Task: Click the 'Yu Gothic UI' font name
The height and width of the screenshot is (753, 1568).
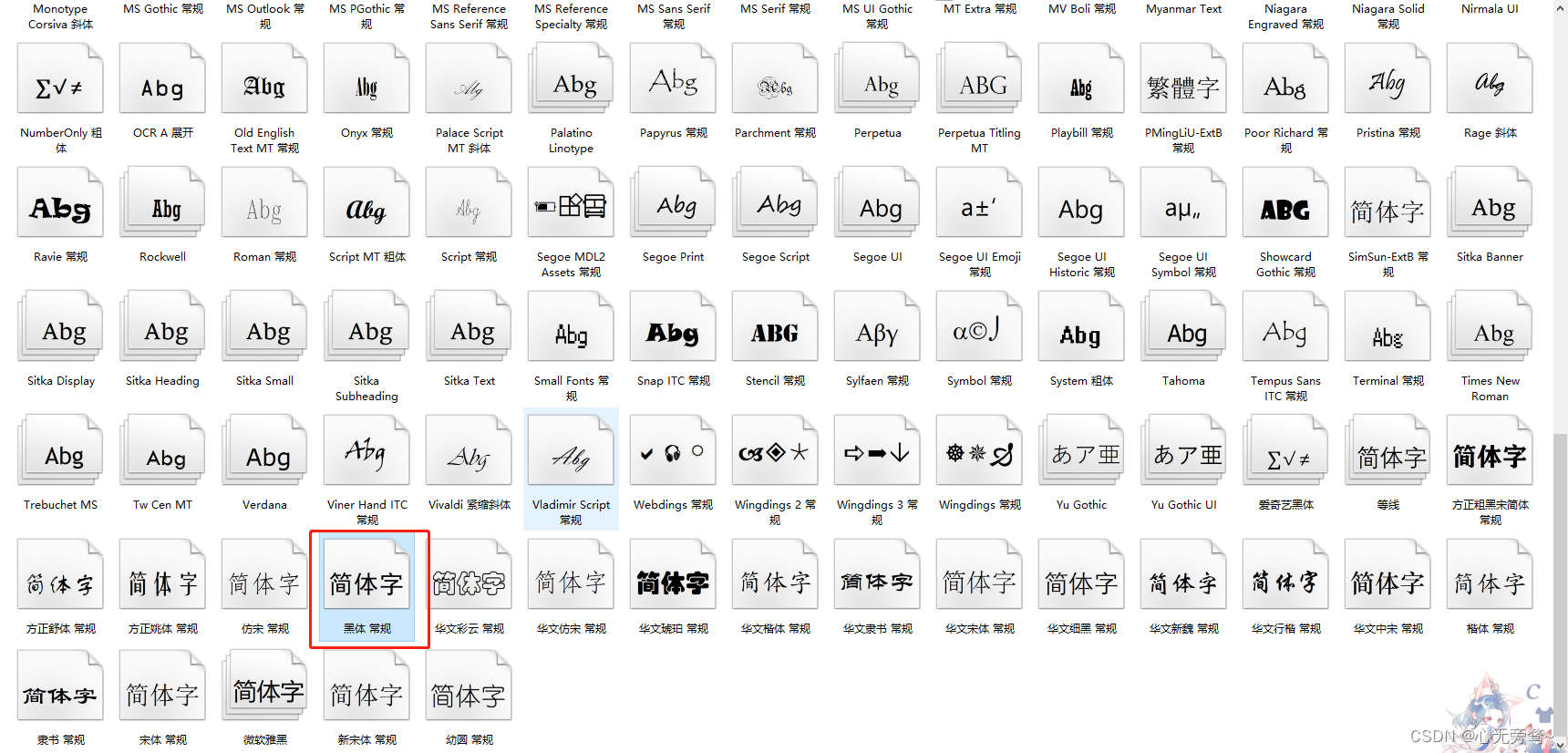Action: (1183, 505)
